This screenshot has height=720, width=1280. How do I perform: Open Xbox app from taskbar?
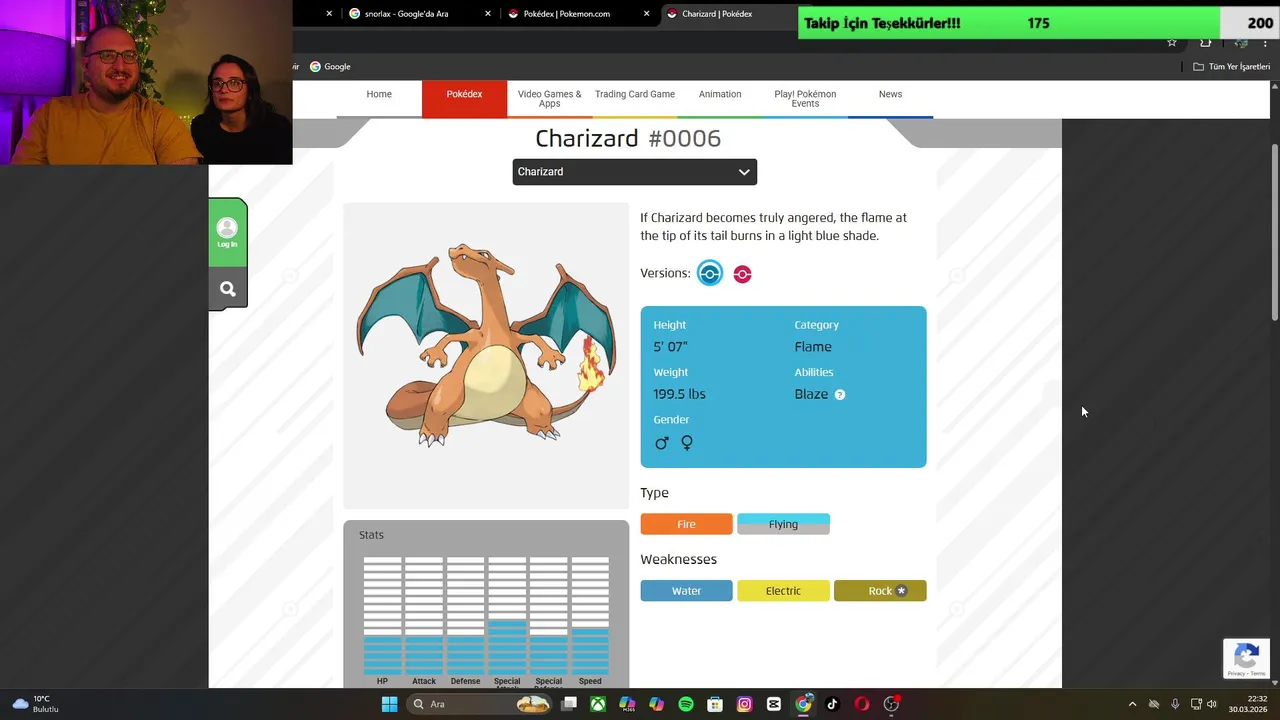pyautogui.click(x=598, y=704)
